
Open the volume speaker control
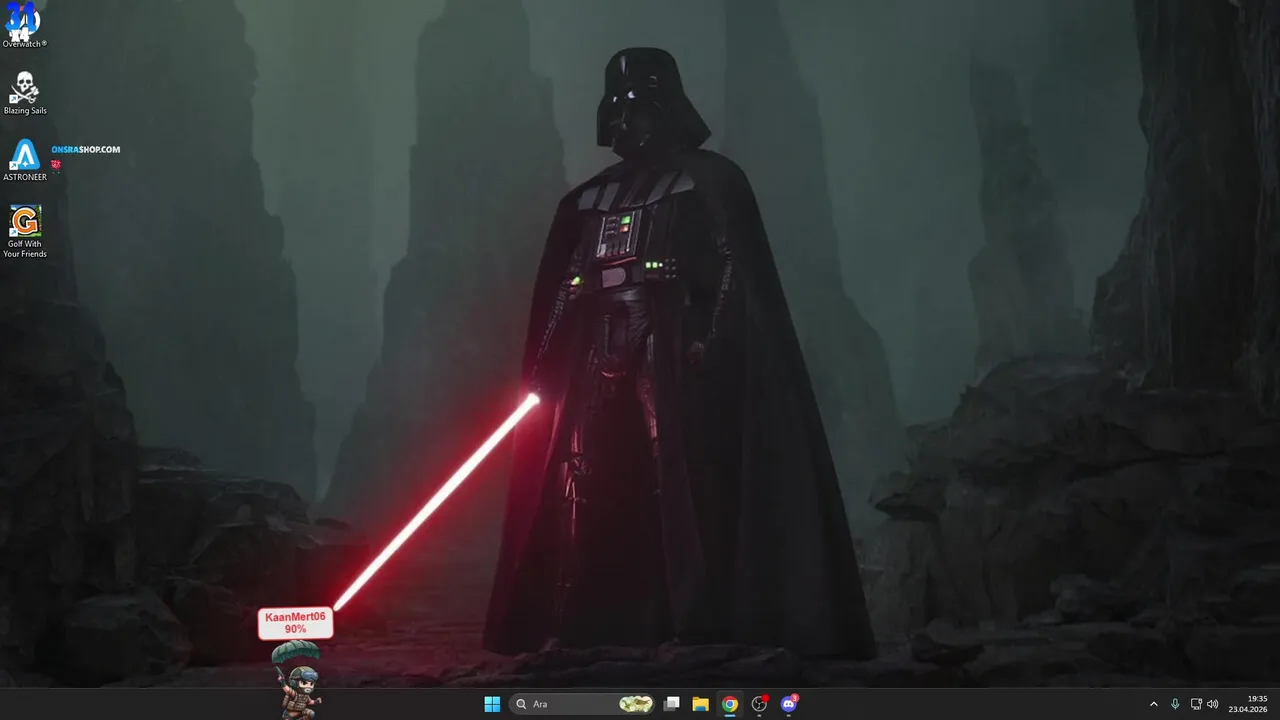pos(1213,704)
